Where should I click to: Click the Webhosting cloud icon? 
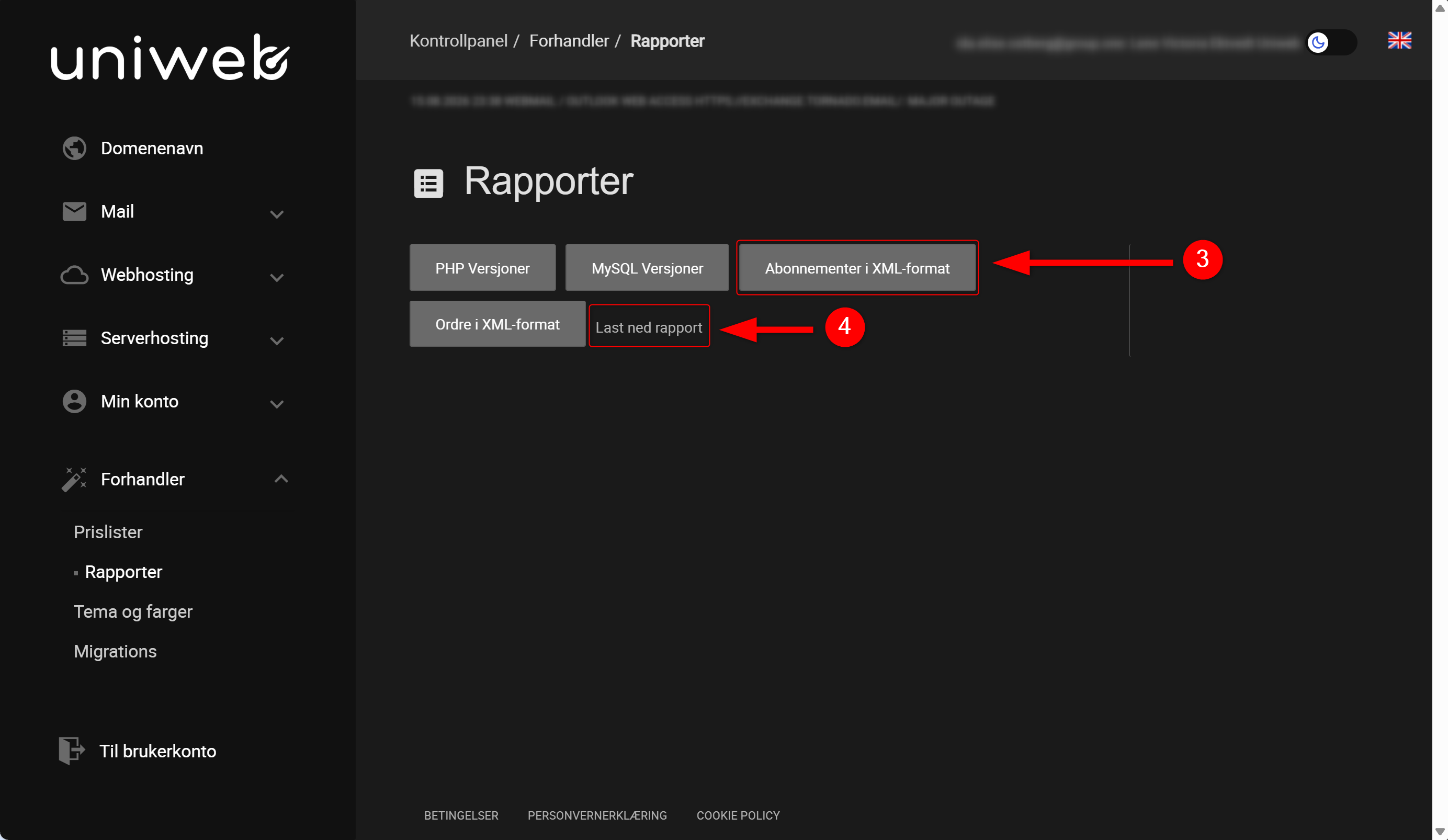click(x=74, y=275)
